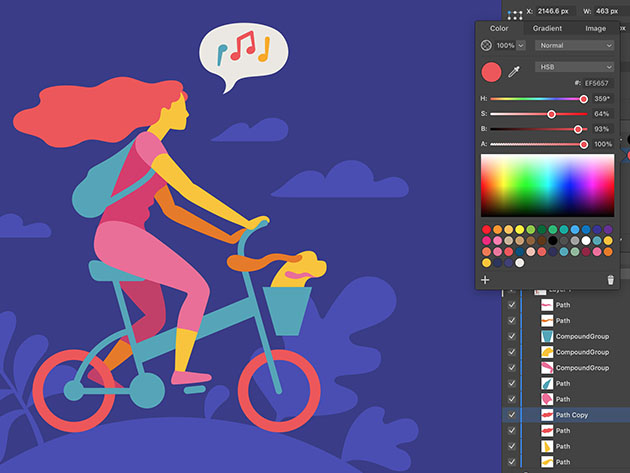Click the B brightness slider handle
630x473 pixels.
[578, 129]
